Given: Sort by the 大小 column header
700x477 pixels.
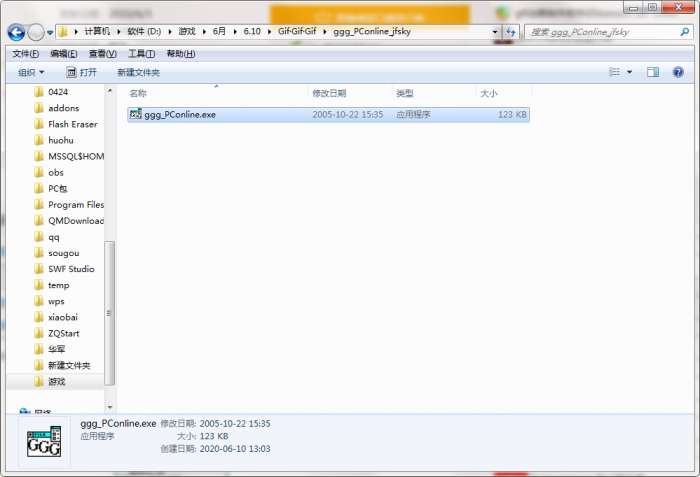Looking at the screenshot, I should (x=488, y=93).
